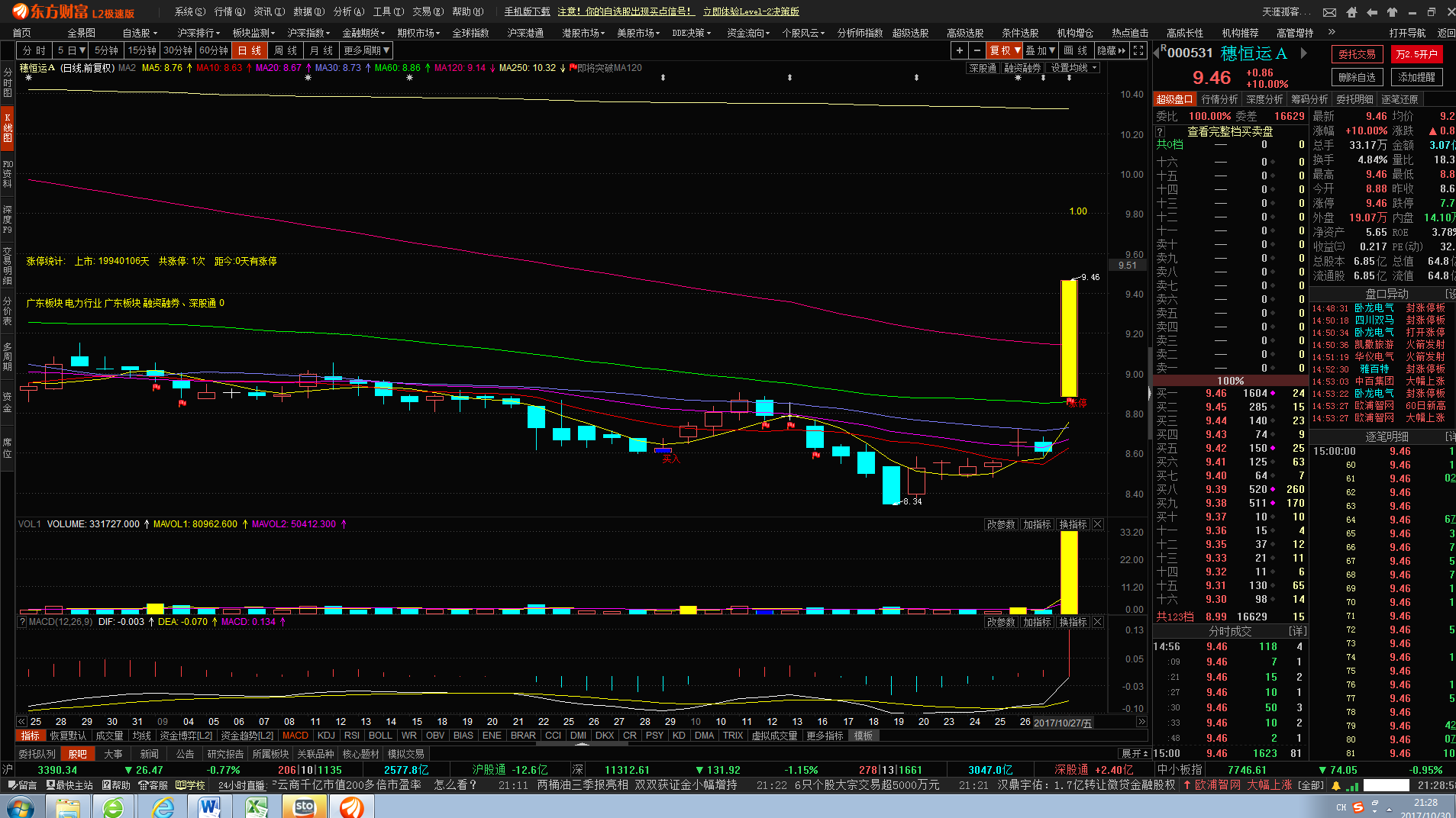Open 帮助 help in status bar
1456x818 pixels.
(x=116, y=784)
